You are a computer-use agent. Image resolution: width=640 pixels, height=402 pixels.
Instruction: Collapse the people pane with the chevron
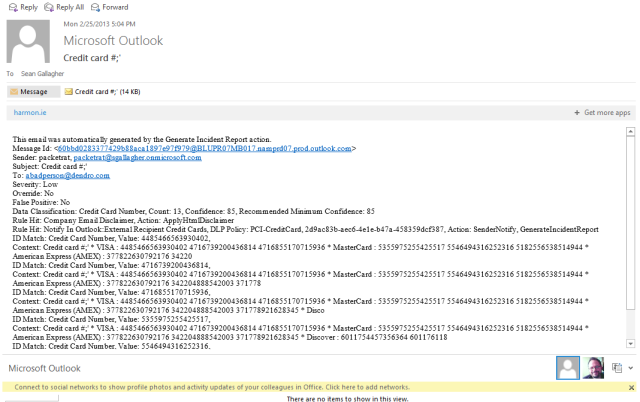point(631,368)
